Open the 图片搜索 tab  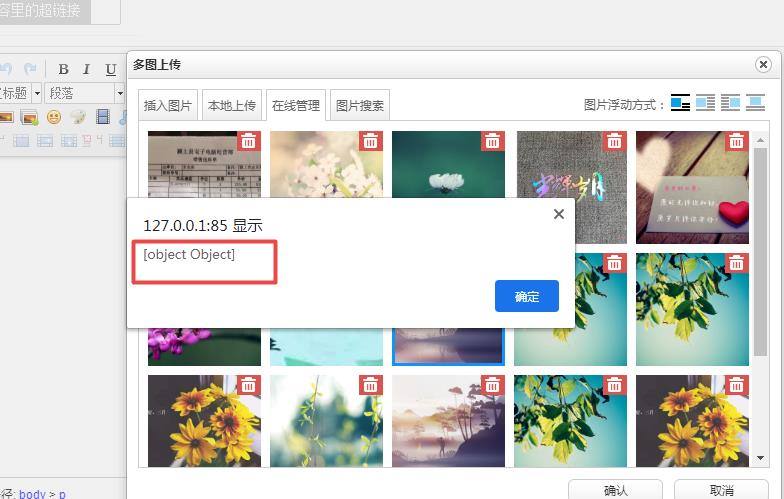click(359, 105)
